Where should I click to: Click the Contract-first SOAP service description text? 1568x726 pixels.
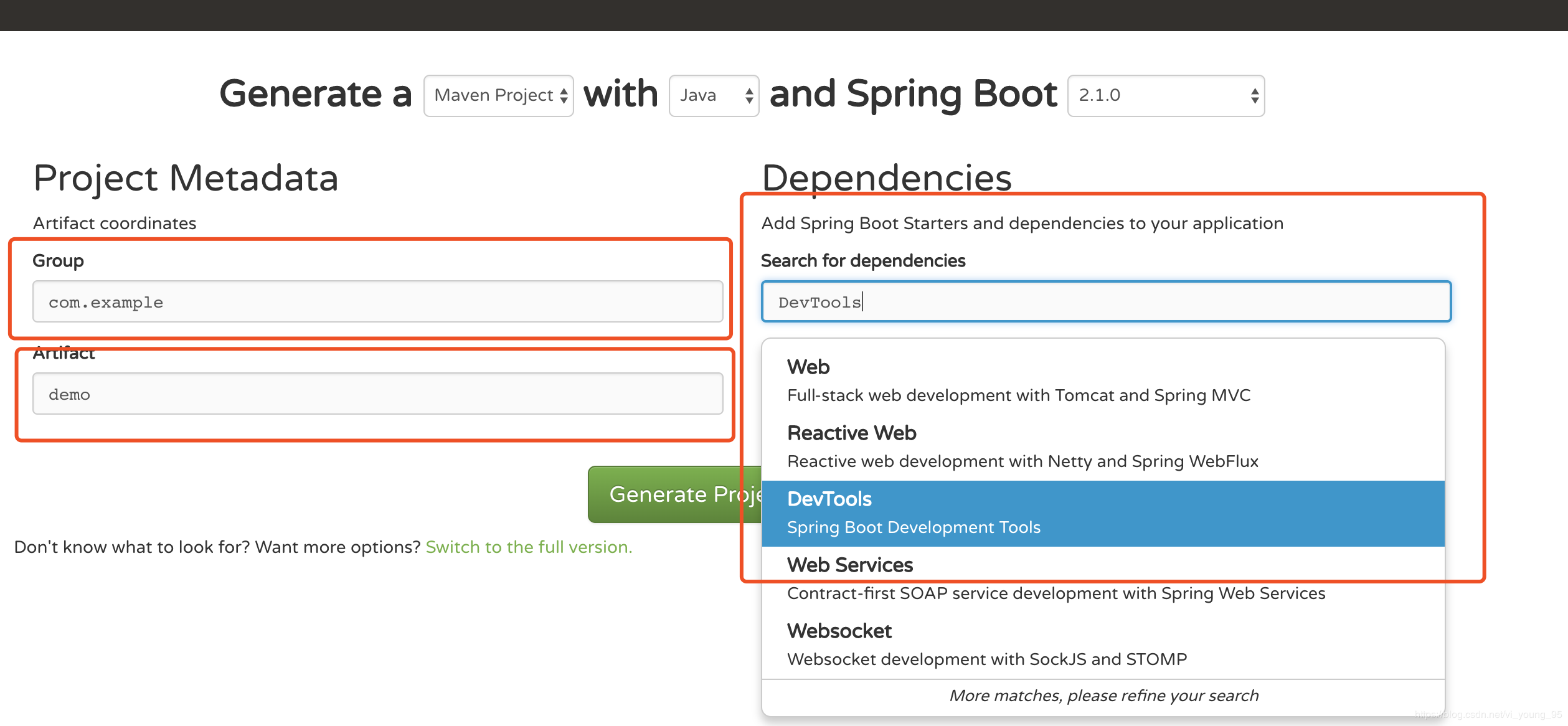point(1056,594)
